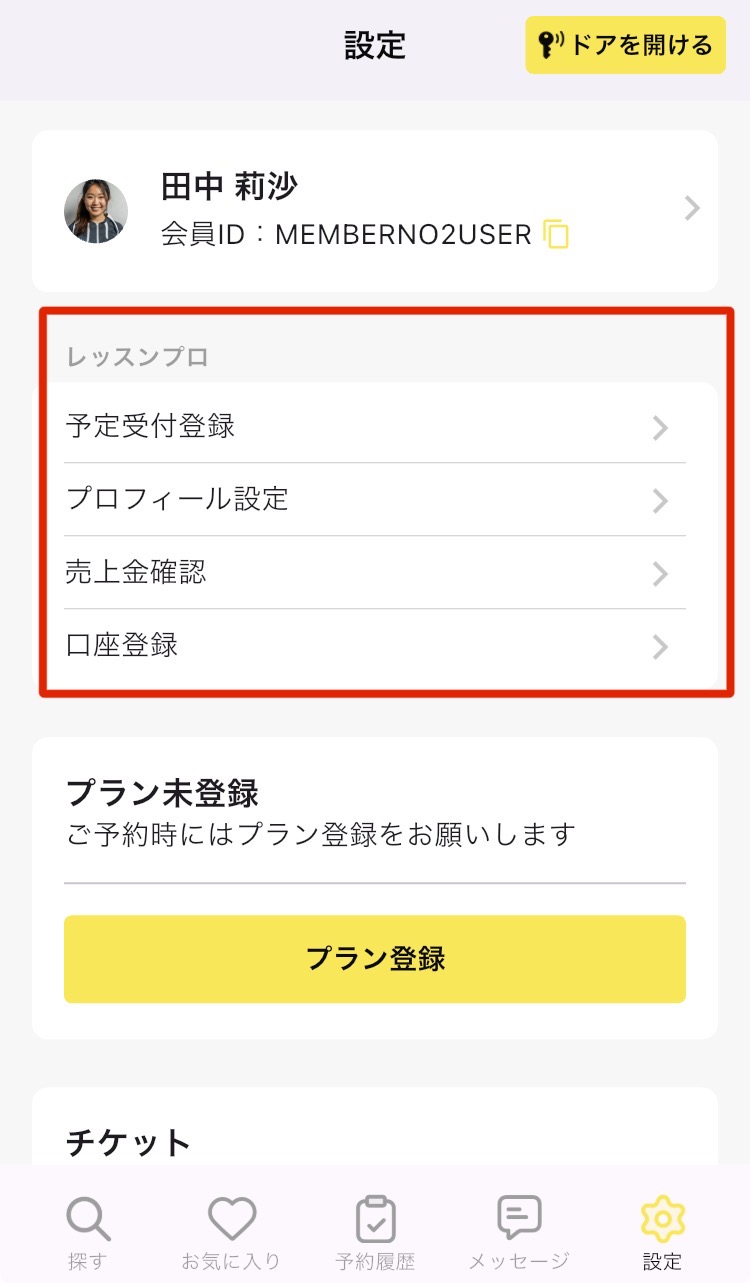This screenshot has height=1283, width=750.
Task: Expand 口座登録 with its chevron
Action: click(660, 647)
